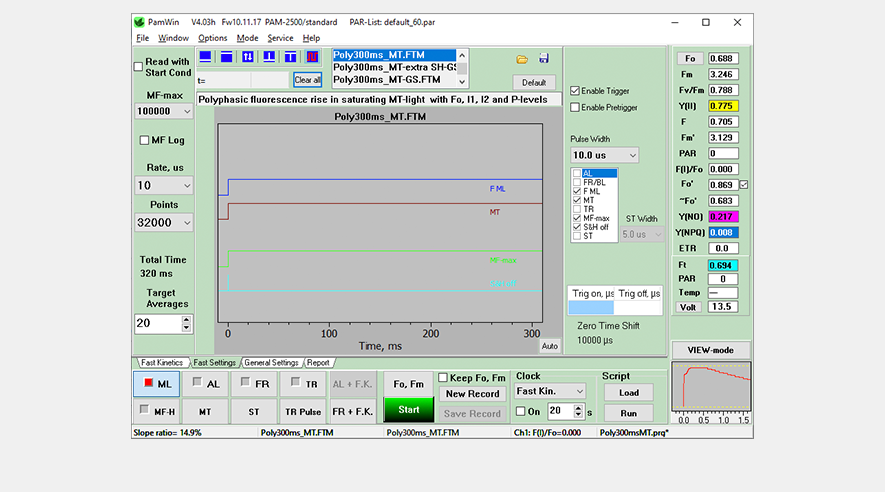
Task: Switch to the General Settings tab
Action: 271,363
